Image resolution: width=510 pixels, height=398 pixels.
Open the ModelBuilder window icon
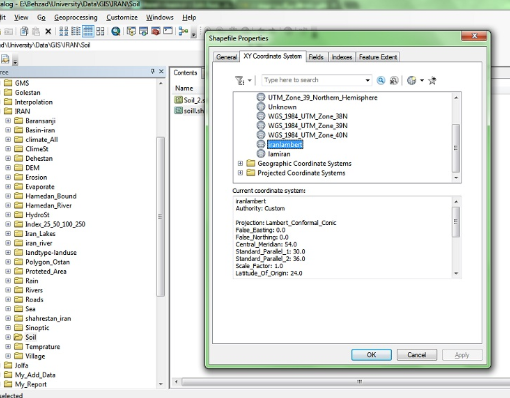183,31
